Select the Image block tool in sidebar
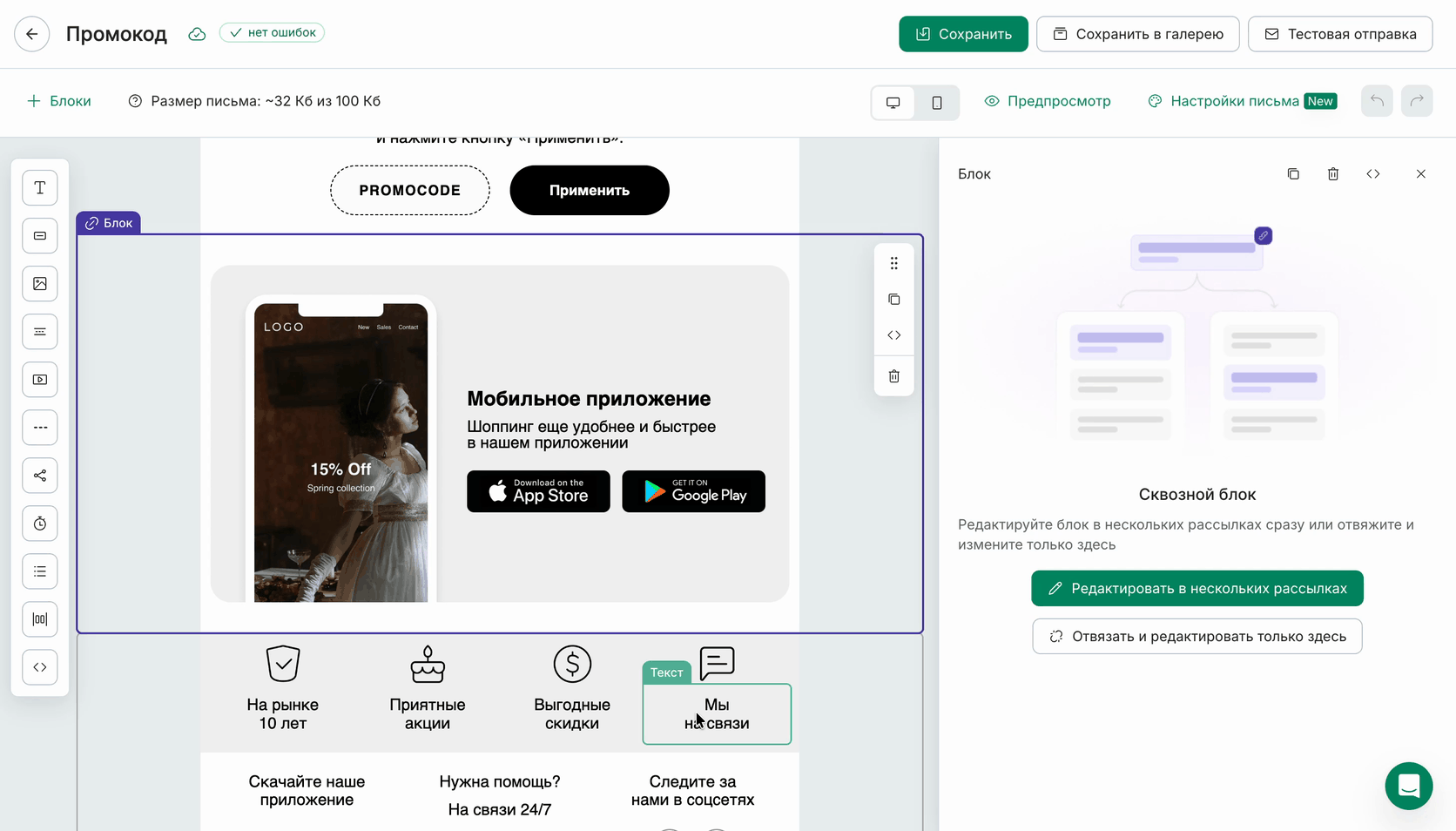 [x=40, y=284]
